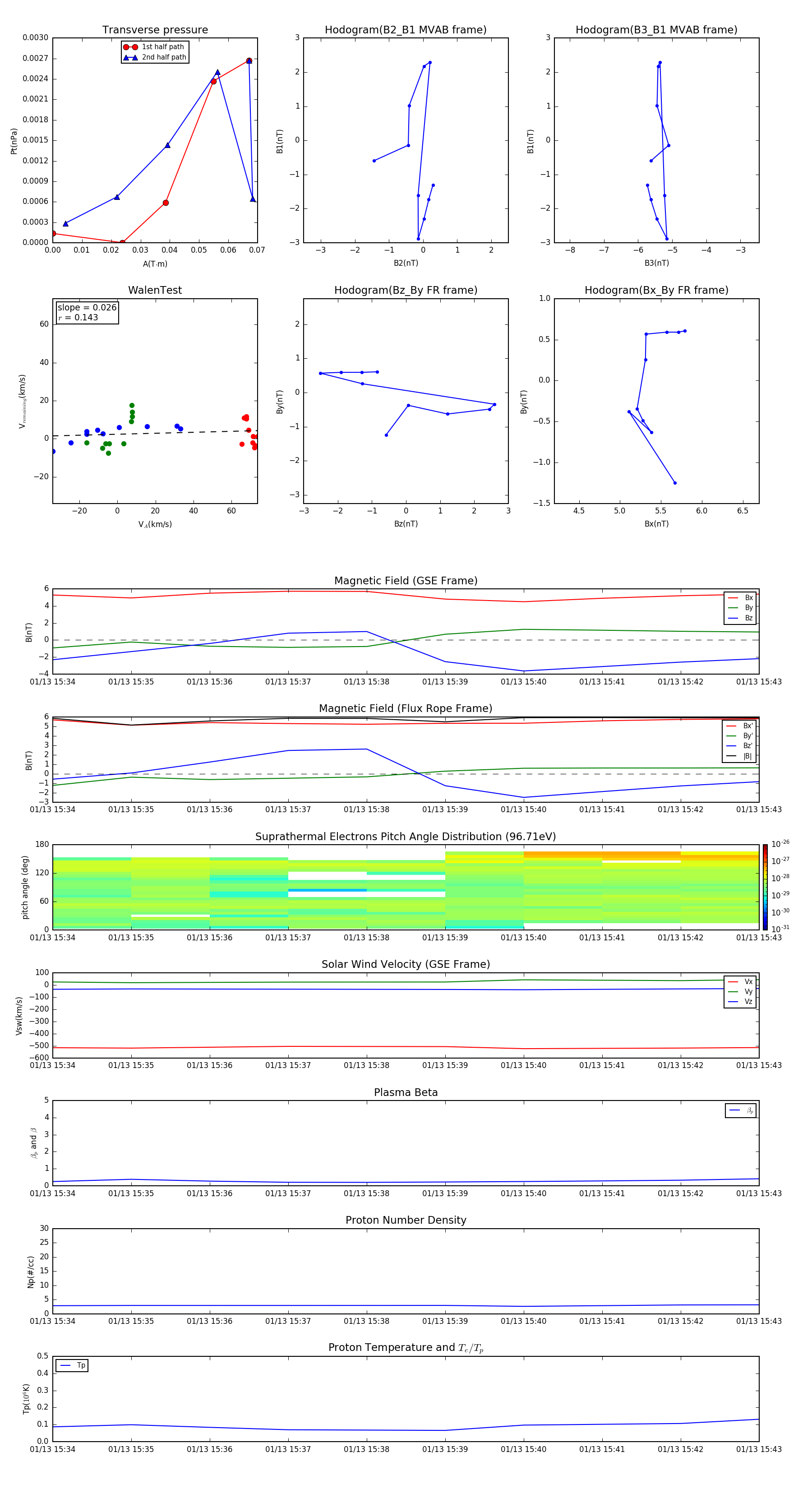Select the Vx entry in velocity legend
The image size is (812, 1489).
740,981
